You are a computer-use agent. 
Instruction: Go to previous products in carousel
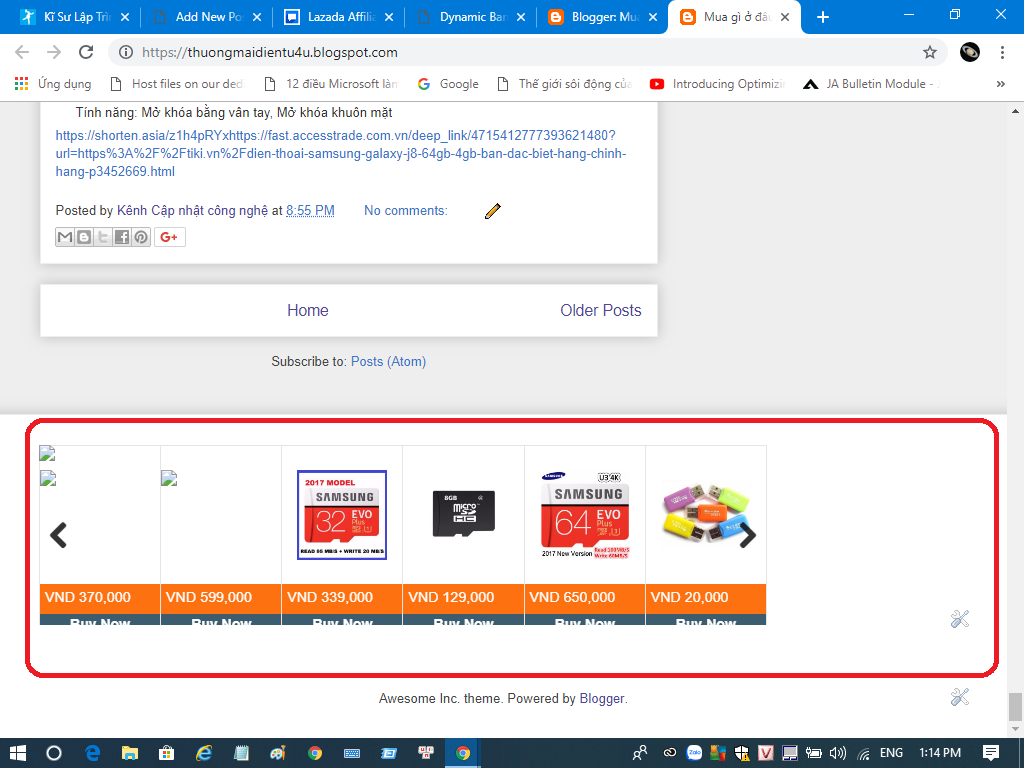pyautogui.click(x=59, y=536)
